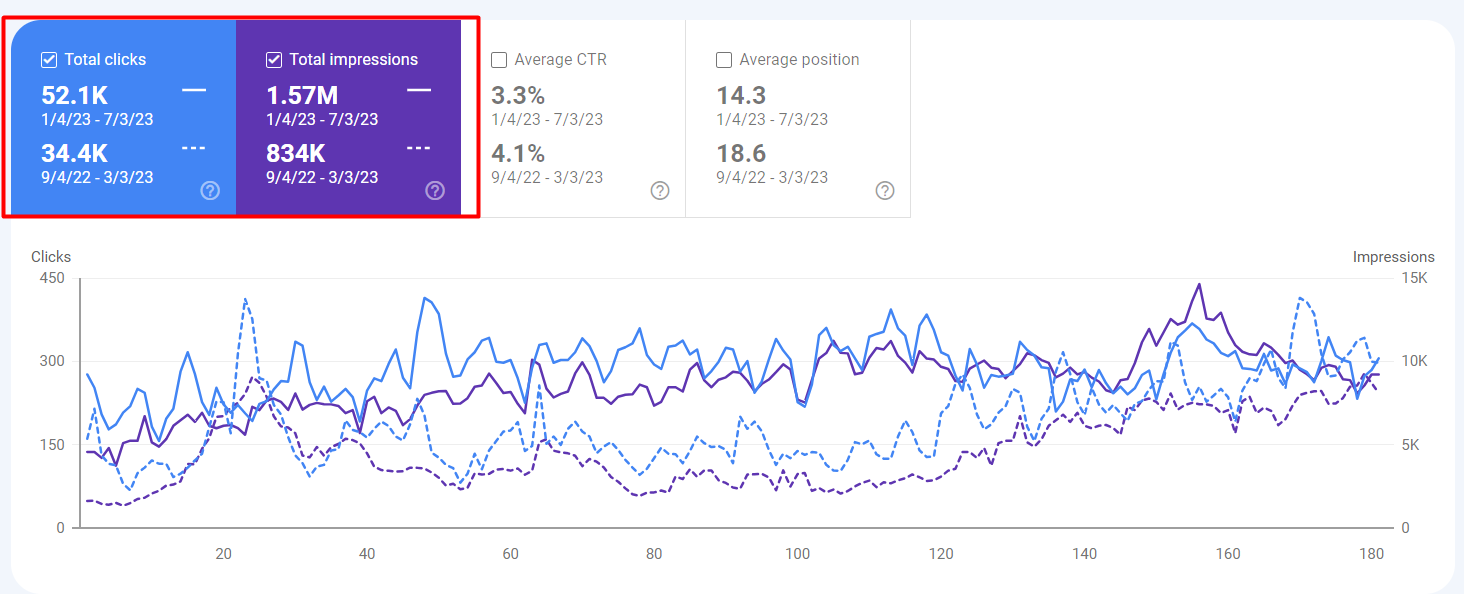Select the Average position metric card
1464x594 pixels.
(797, 120)
